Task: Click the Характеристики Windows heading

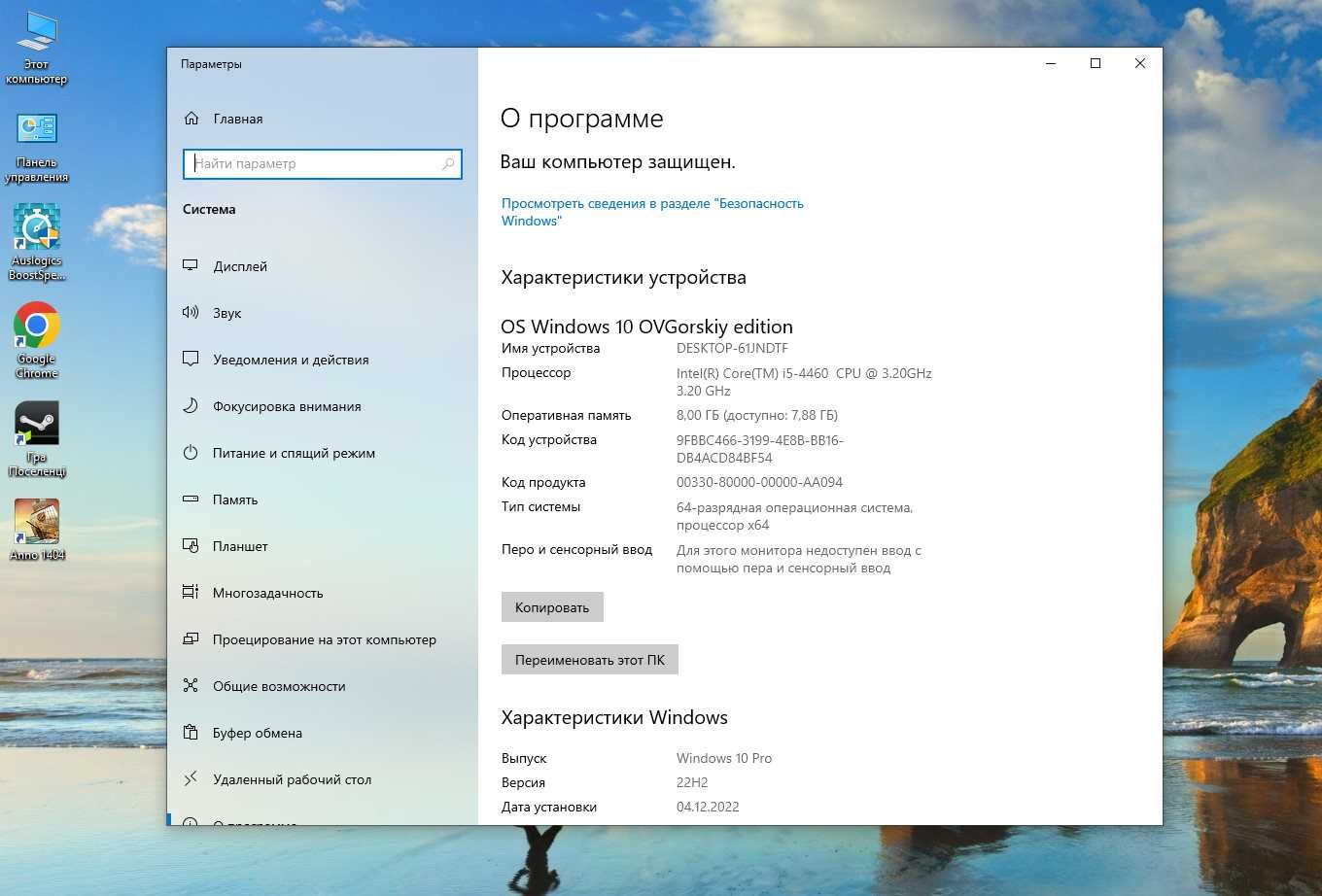Action: click(x=614, y=717)
